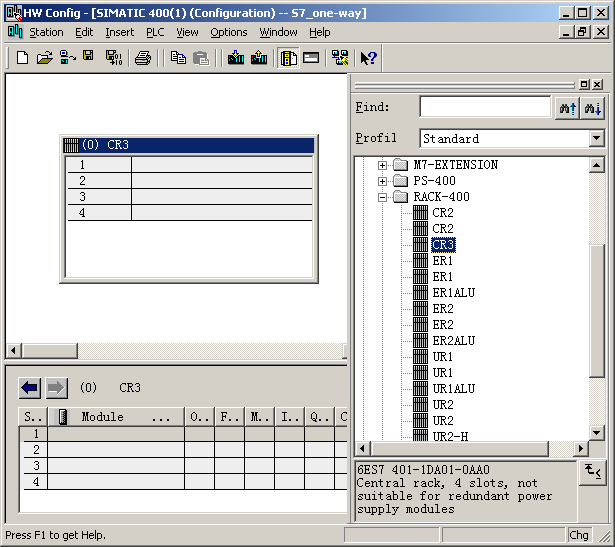The width and height of the screenshot is (615, 547).
Task: Open the online station icon
Action: (67, 58)
